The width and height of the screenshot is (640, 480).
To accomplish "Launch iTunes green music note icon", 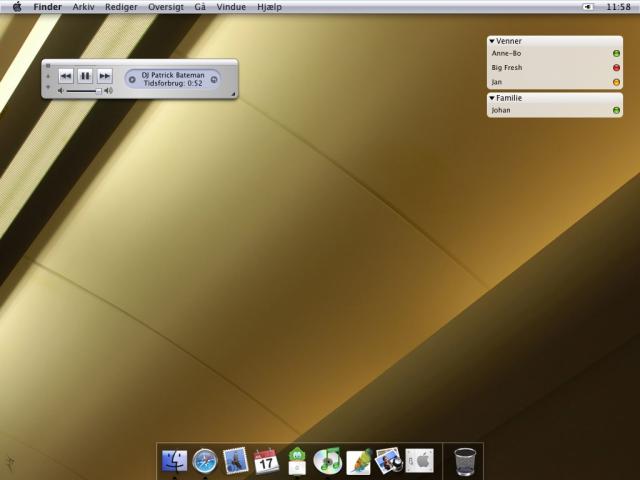I will pyautogui.click(x=328, y=460).
